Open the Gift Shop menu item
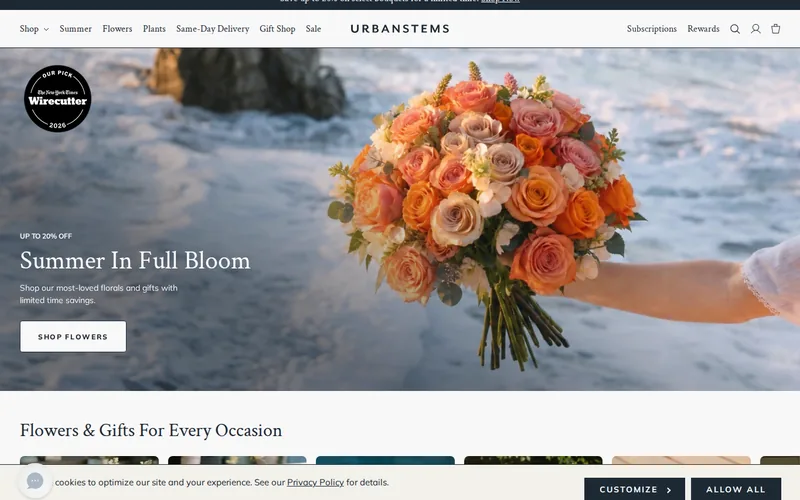Screen dimensions: 800x500 [277, 29]
